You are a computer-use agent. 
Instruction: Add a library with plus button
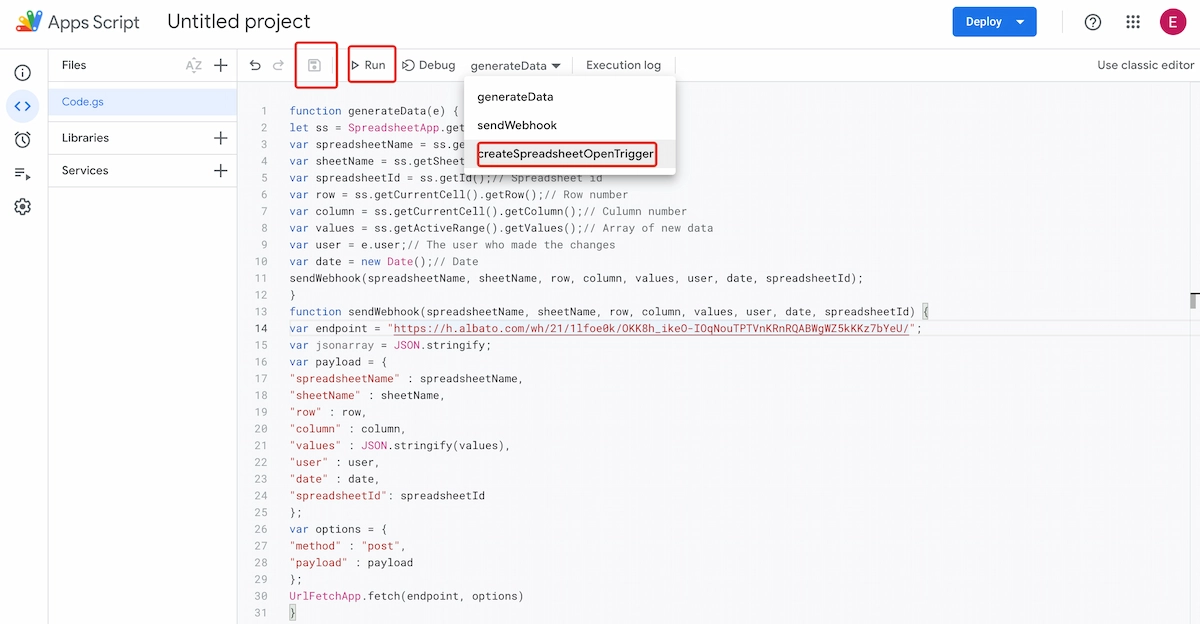point(221,138)
